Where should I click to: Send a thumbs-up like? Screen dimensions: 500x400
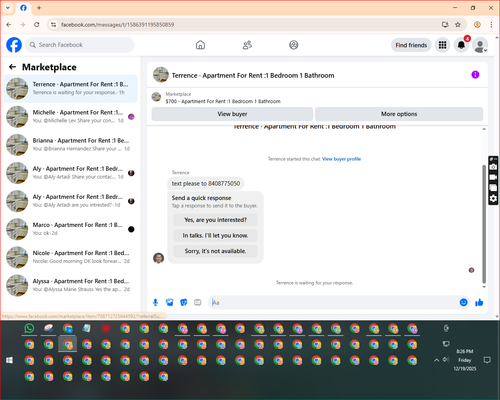(479, 302)
